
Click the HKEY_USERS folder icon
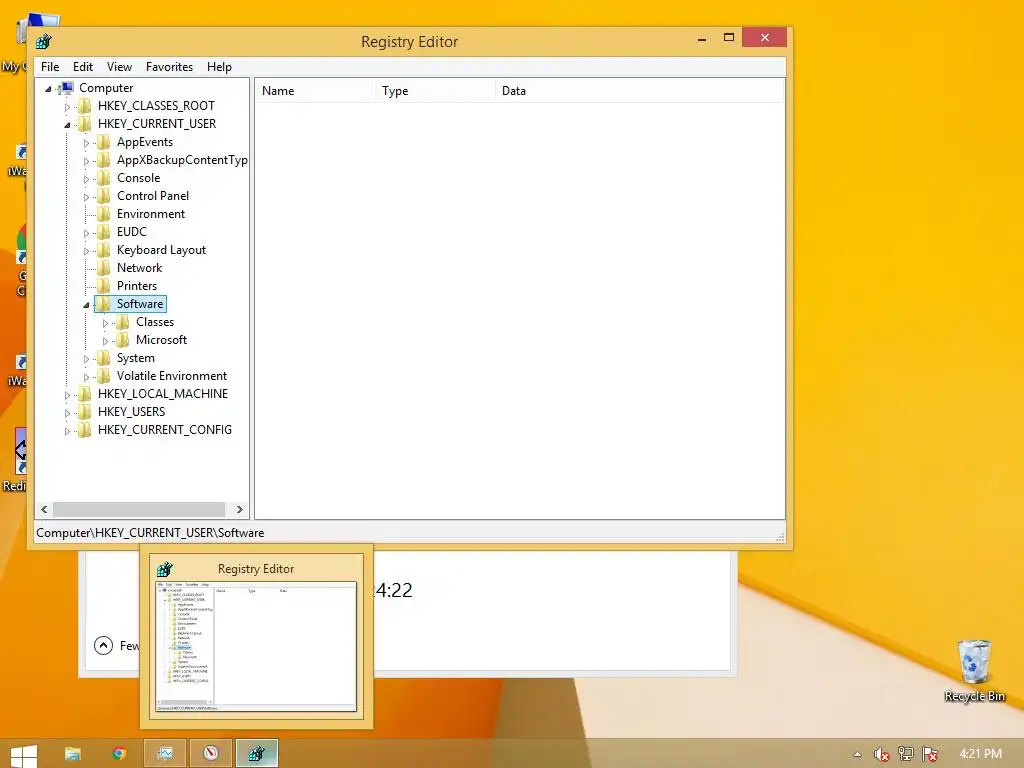[84, 412]
